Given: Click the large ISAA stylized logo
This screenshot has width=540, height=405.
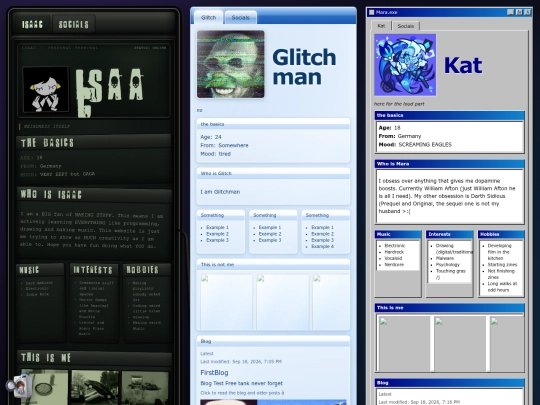Looking at the screenshot, I should 110,92.
